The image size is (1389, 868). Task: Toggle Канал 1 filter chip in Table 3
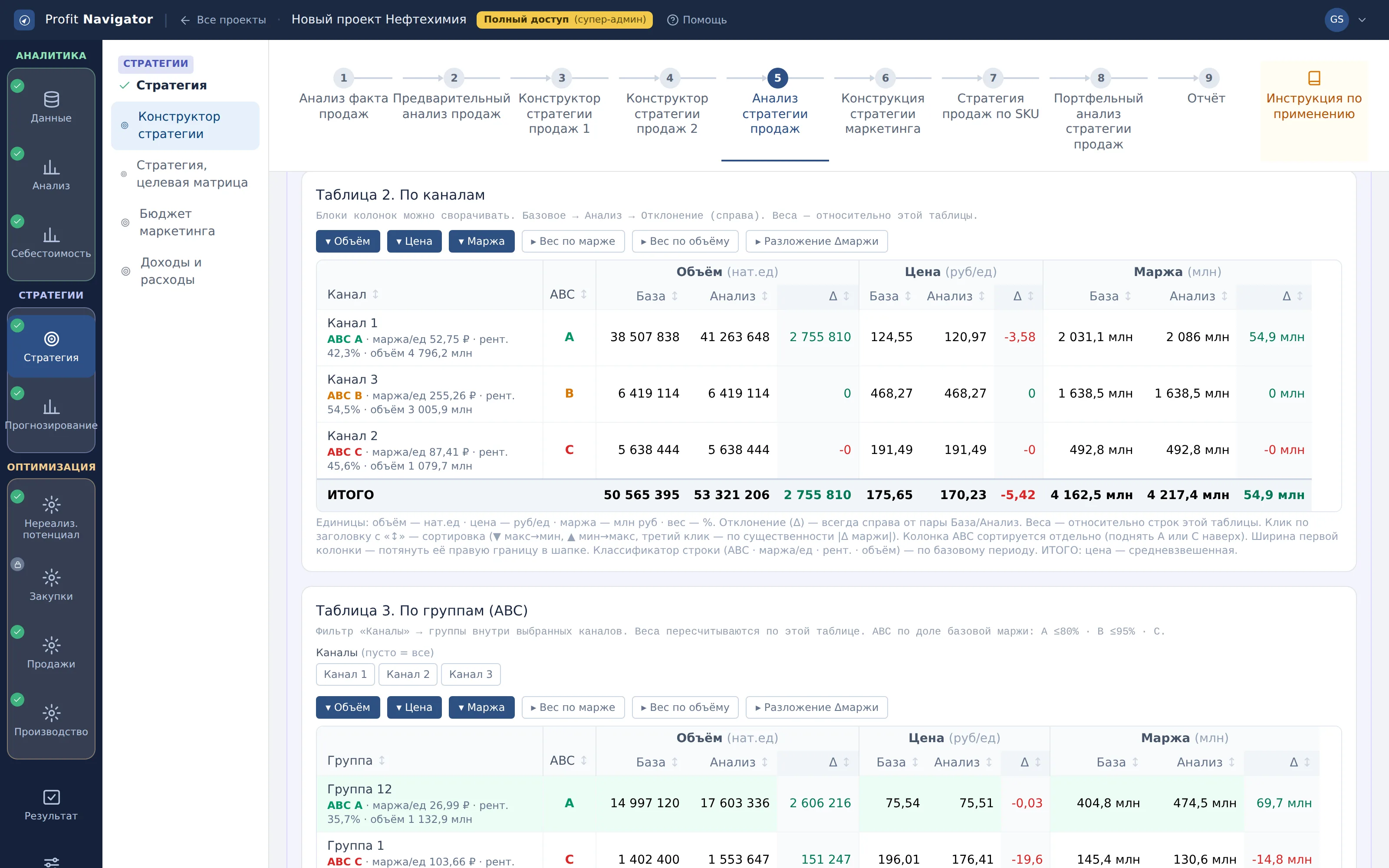pos(345,674)
